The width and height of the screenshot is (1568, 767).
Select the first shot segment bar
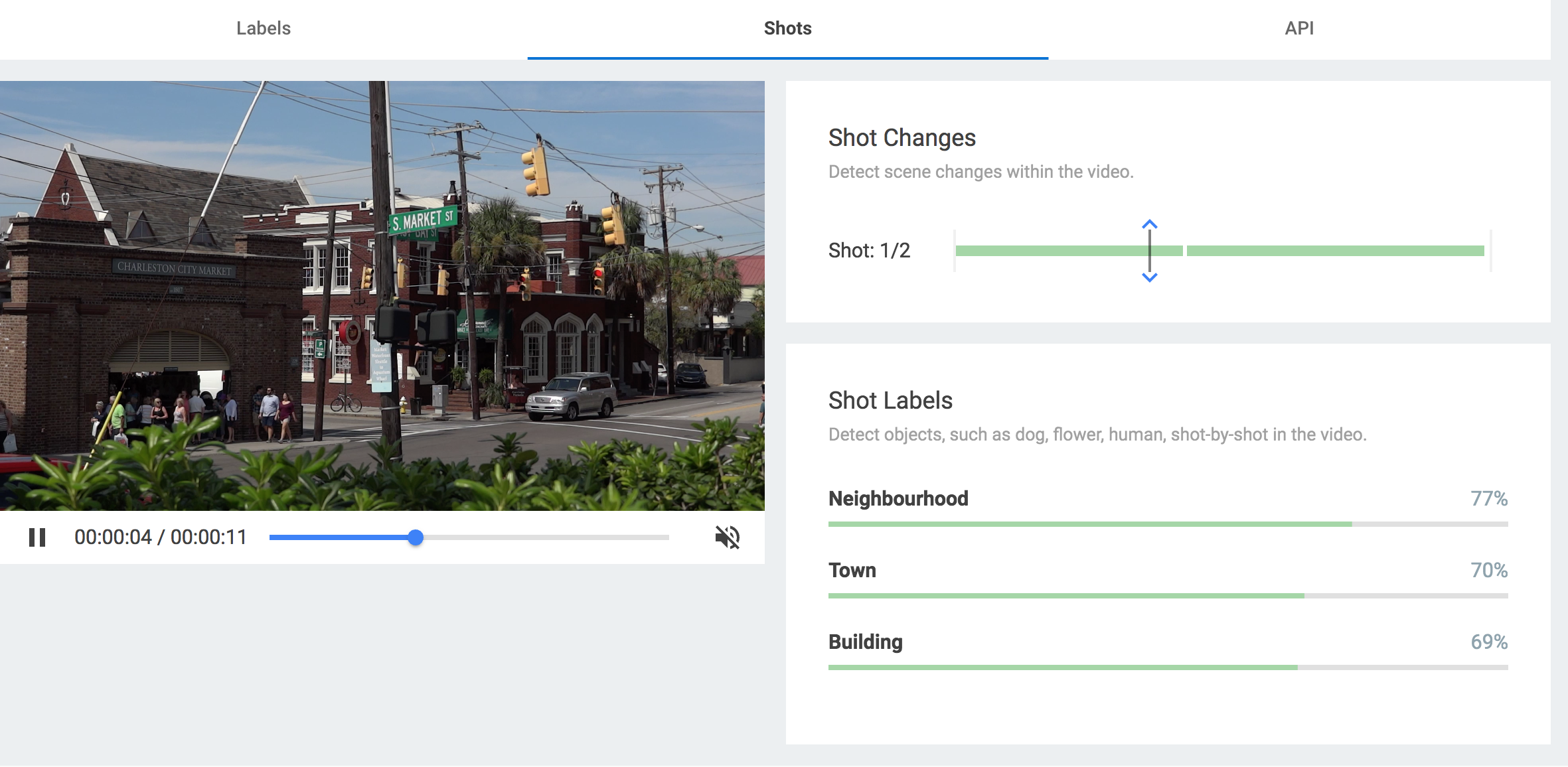(1069, 251)
